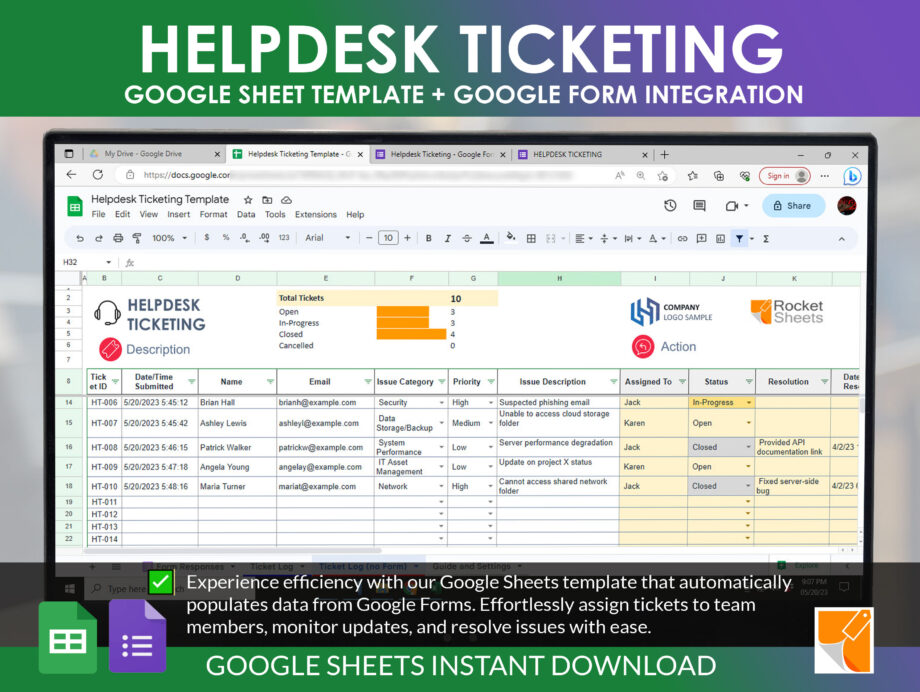Open the Format menu
Viewport: 920px width, 692px height.
coord(214,214)
